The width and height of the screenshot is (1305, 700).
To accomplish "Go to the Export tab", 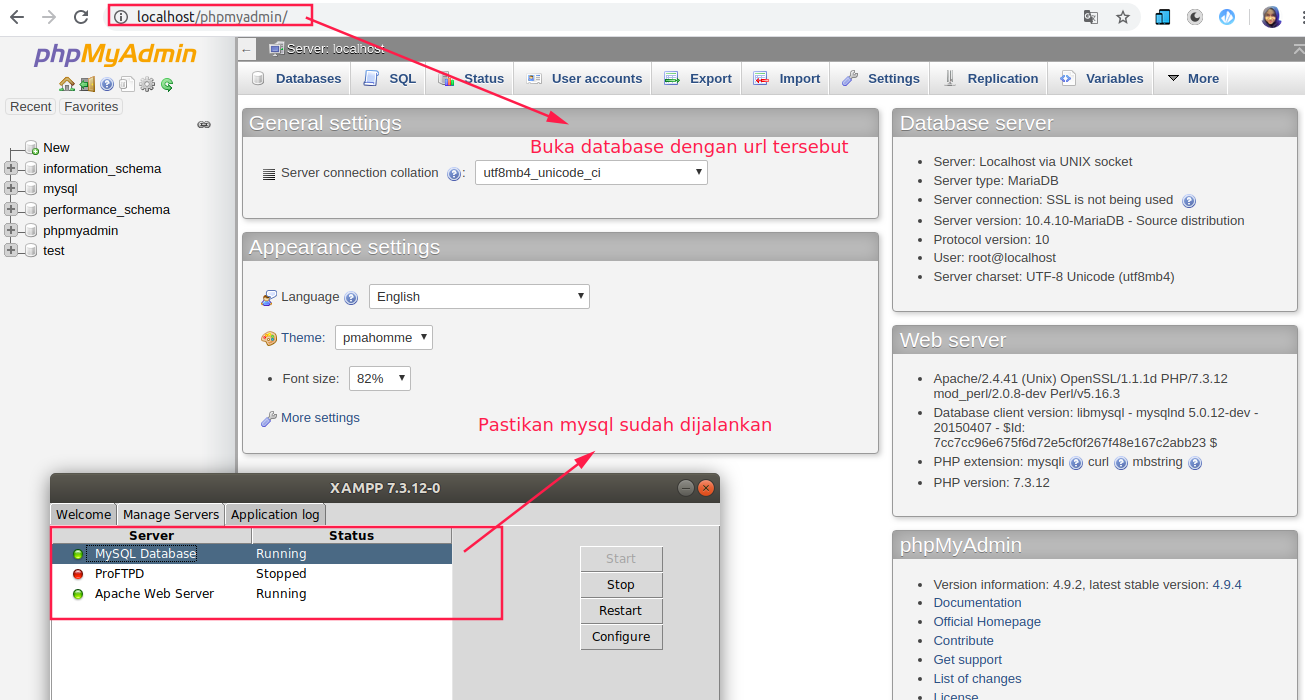I will pyautogui.click(x=698, y=78).
